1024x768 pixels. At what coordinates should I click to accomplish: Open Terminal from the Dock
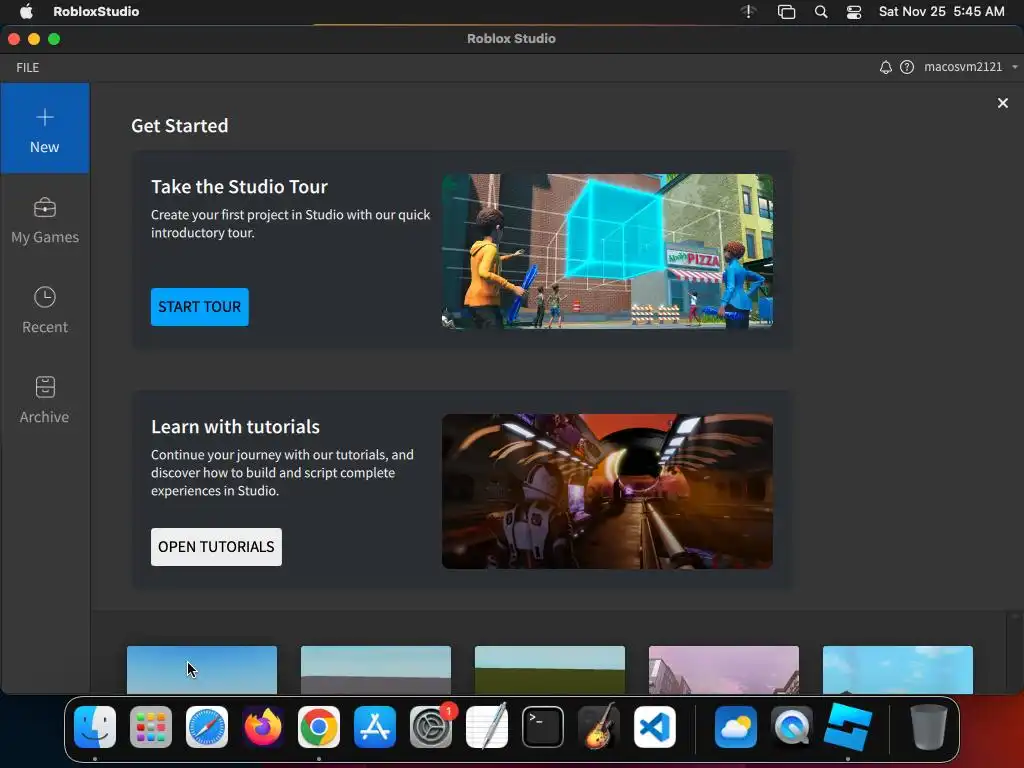[x=543, y=727]
